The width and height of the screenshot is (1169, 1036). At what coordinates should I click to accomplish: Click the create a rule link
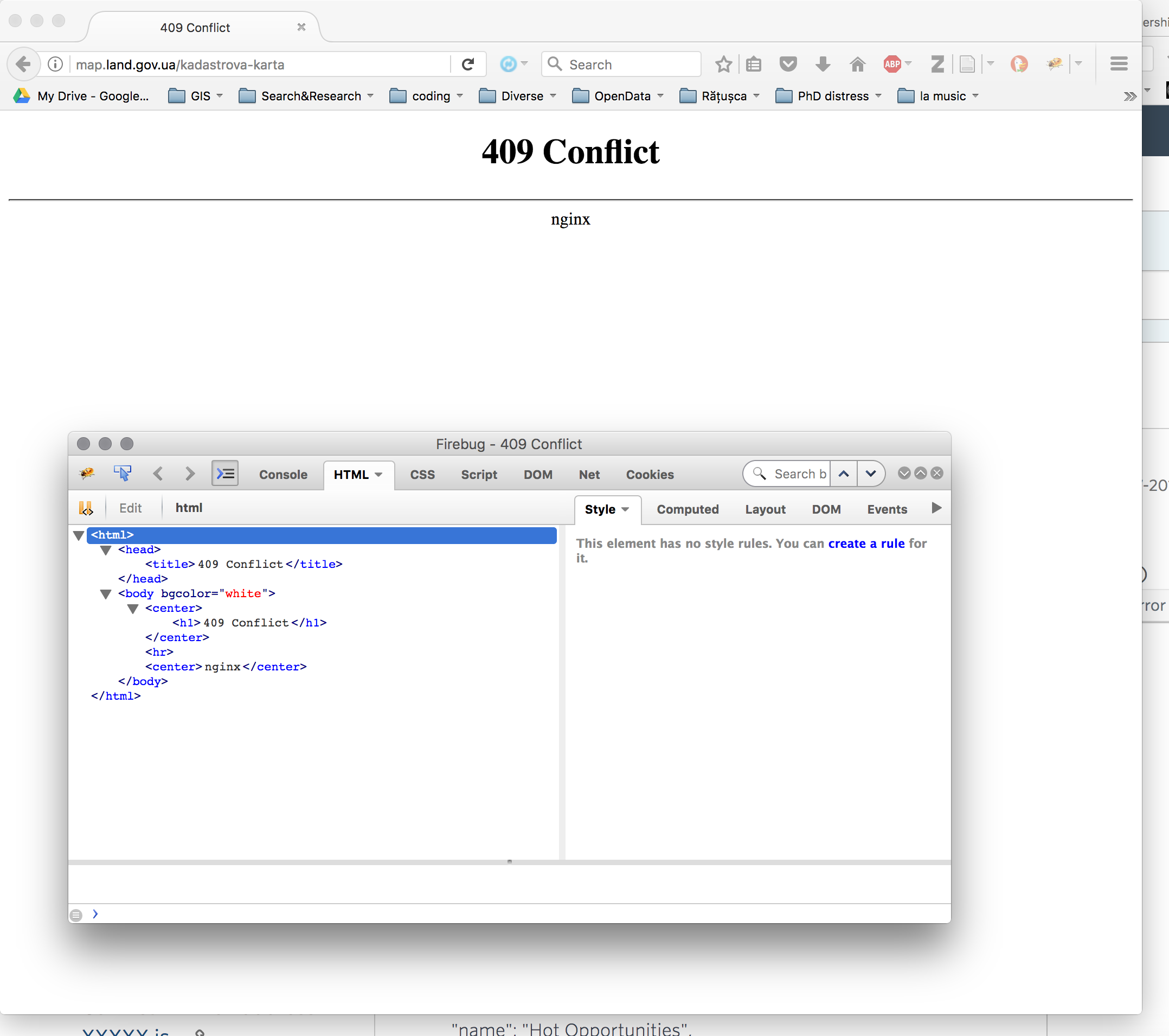tap(866, 543)
